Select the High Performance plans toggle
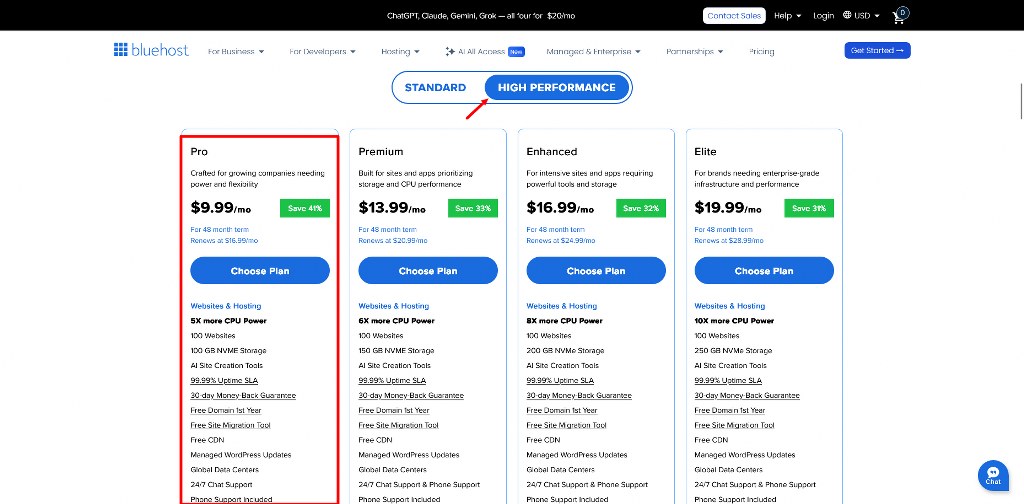Screen dimensions: 1024x504 [x=556, y=87]
